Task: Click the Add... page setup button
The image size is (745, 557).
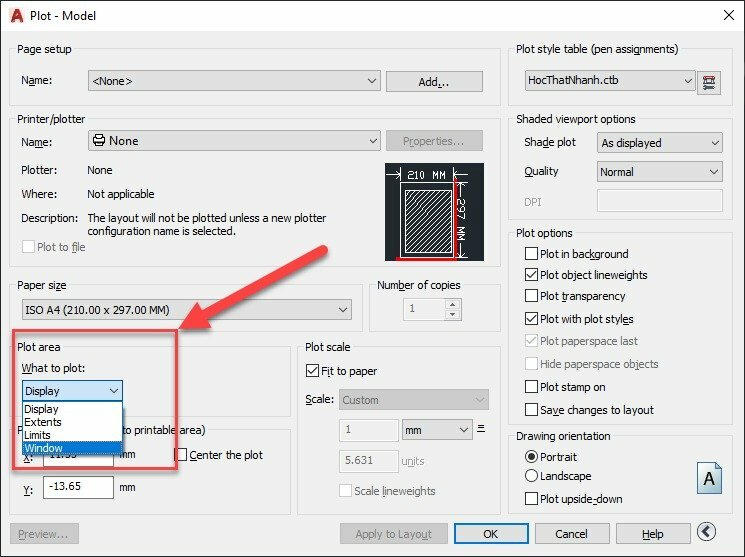Action: [433, 81]
